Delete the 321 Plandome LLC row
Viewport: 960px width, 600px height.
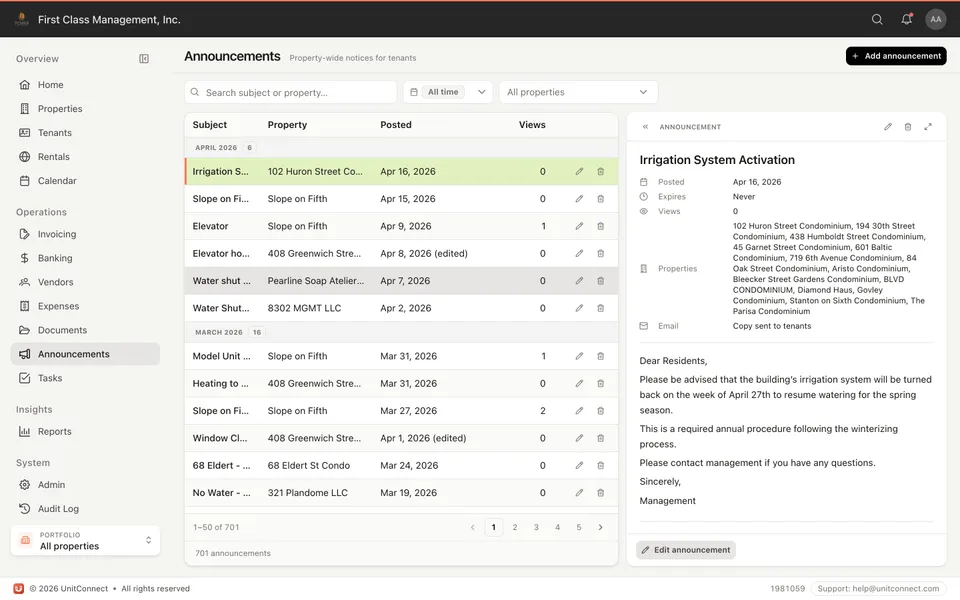pyautogui.click(x=601, y=493)
